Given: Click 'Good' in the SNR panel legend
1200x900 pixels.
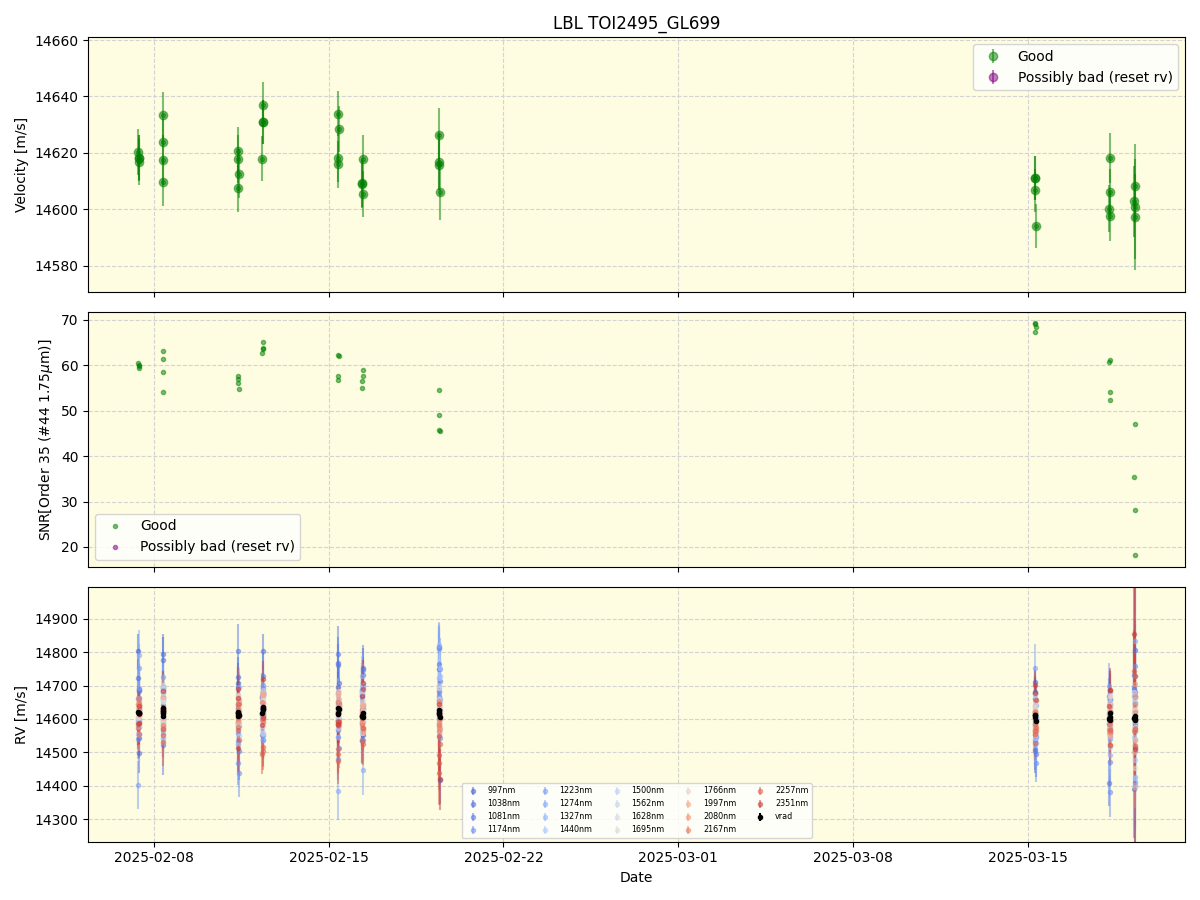Looking at the screenshot, I should tap(158, 526).
